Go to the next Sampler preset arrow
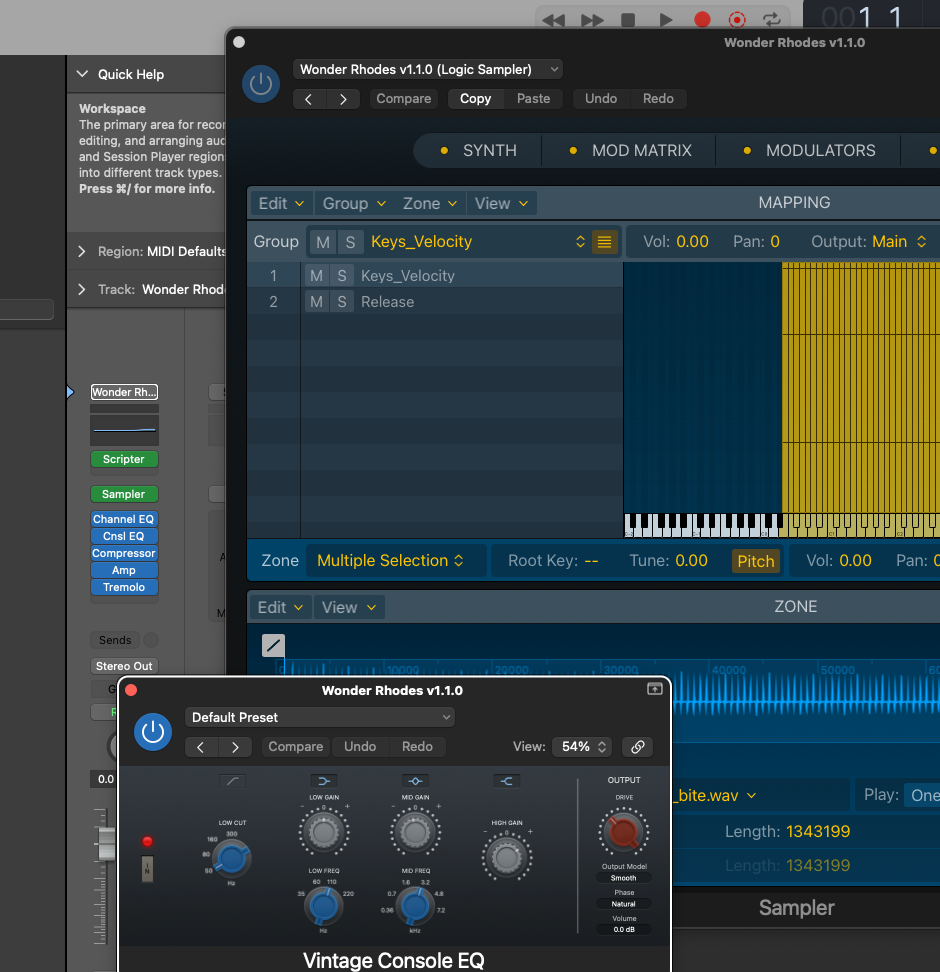Viewport: 940px width, 972px height. (x=343, y=99)
